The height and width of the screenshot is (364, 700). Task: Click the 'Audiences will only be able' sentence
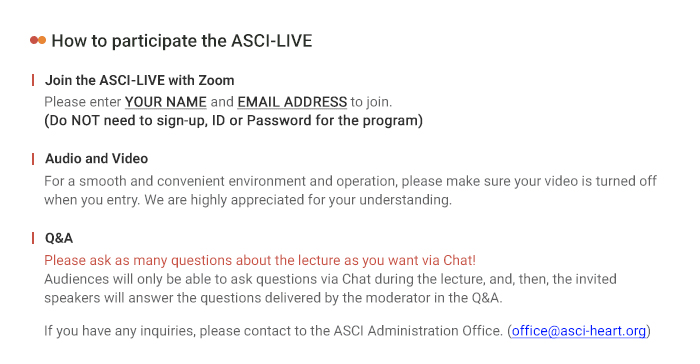(x=330, y=279)
